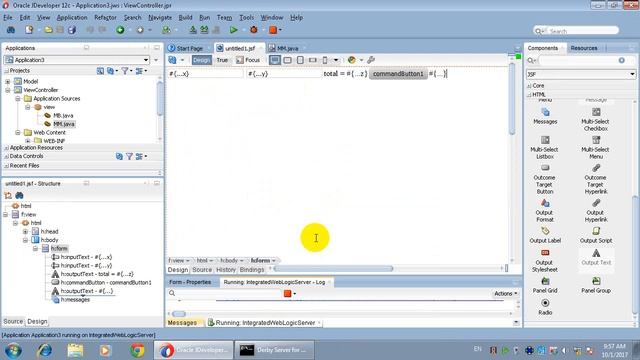The width and height of the screenshot is (640, 360).
Task: Click the red stop icon in log panel
Action: pos(287,293)
